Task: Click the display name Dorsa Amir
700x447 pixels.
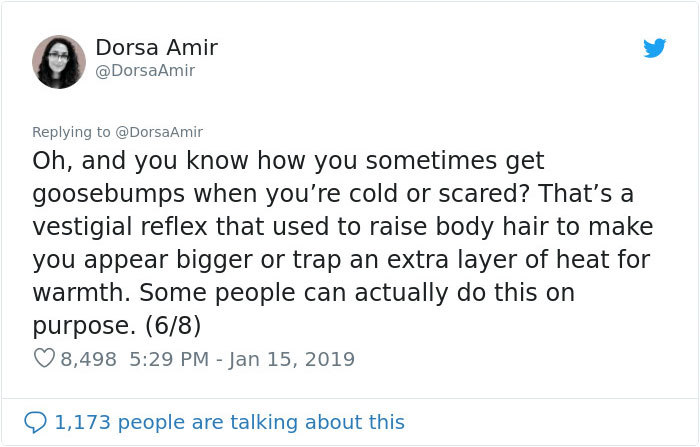Action: click(156, 47)
